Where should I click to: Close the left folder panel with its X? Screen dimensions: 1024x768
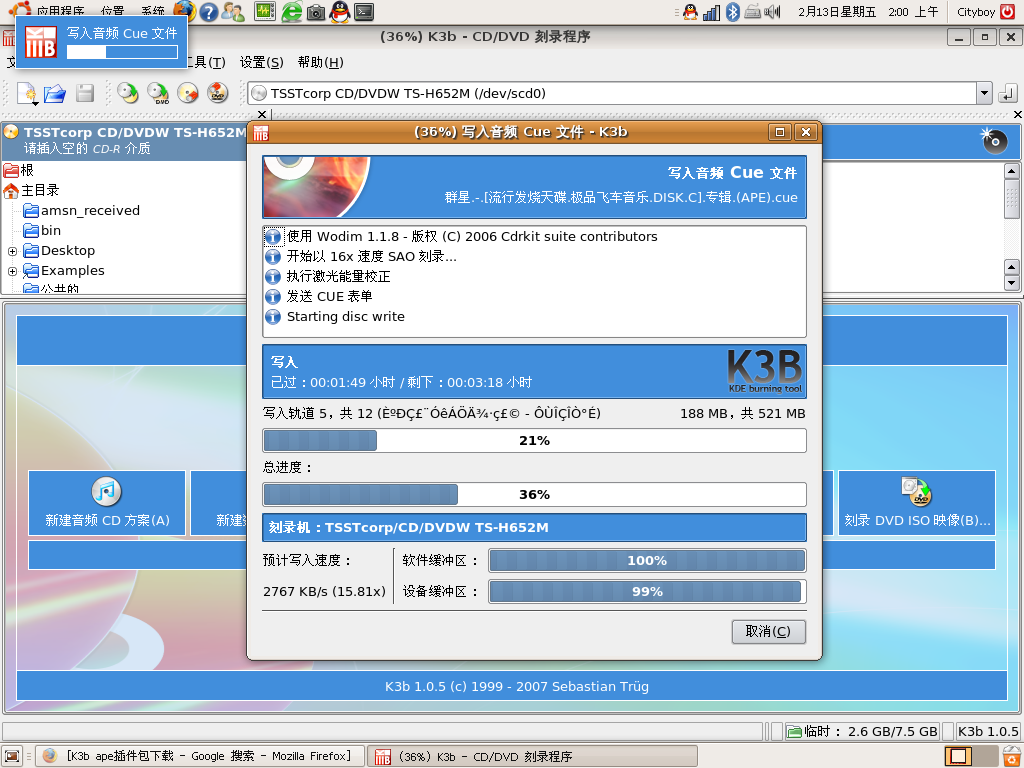[262, 114]
